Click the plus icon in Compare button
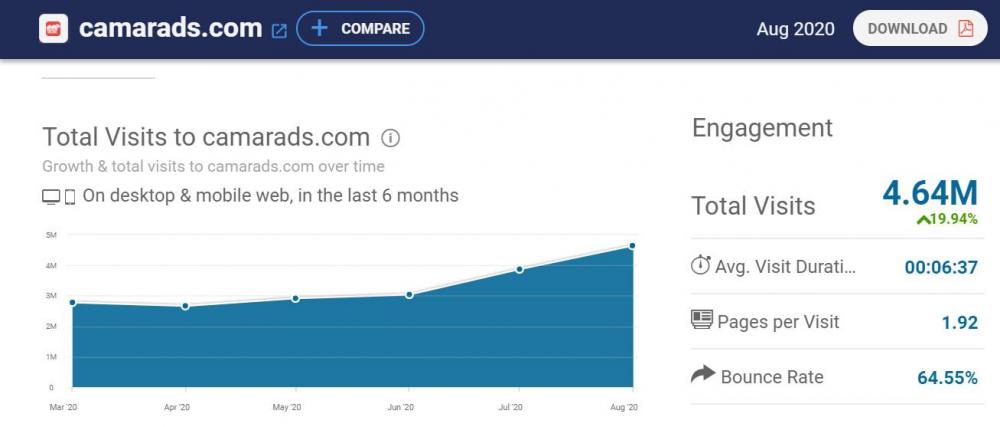 (x=319, y=28)
